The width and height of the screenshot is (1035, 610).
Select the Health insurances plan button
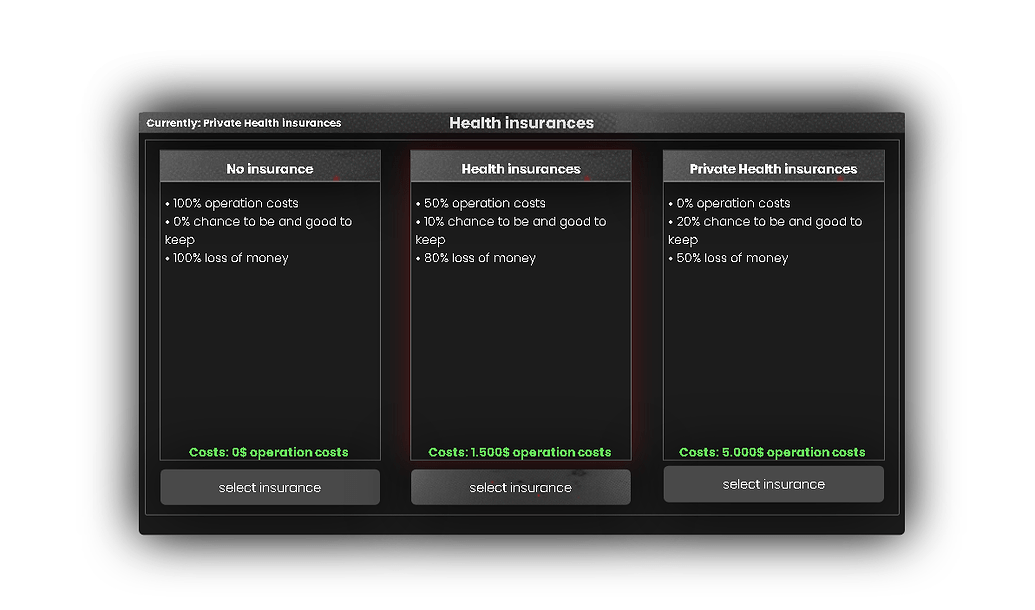click(520, 487)
